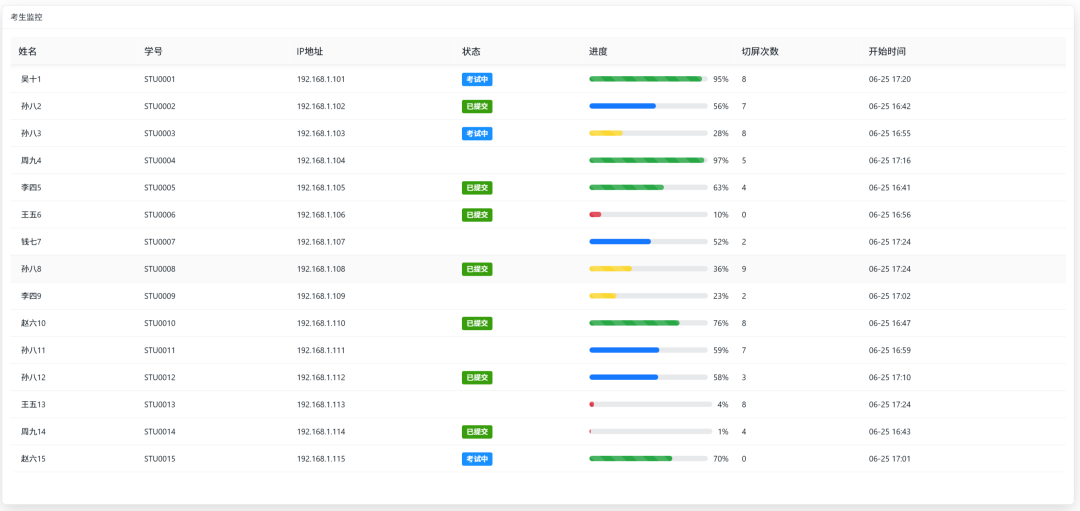Click IP address 192.168.1.104

click(x=321, y=160)
